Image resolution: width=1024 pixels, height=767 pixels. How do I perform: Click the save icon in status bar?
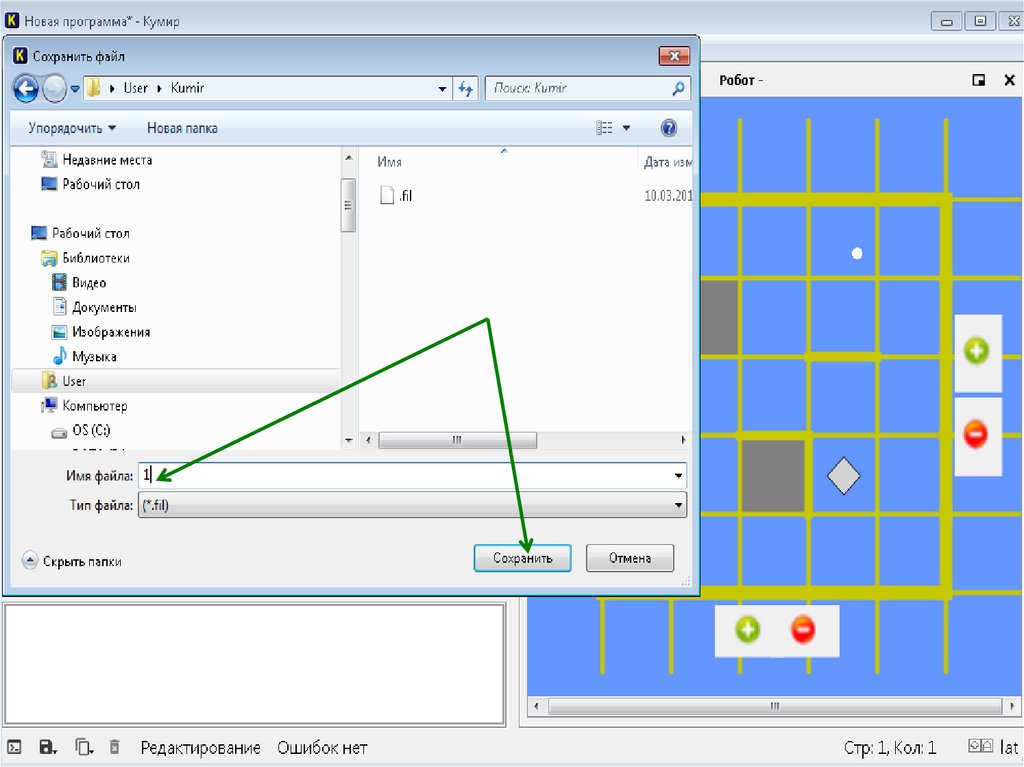click(x=48, y=747)
